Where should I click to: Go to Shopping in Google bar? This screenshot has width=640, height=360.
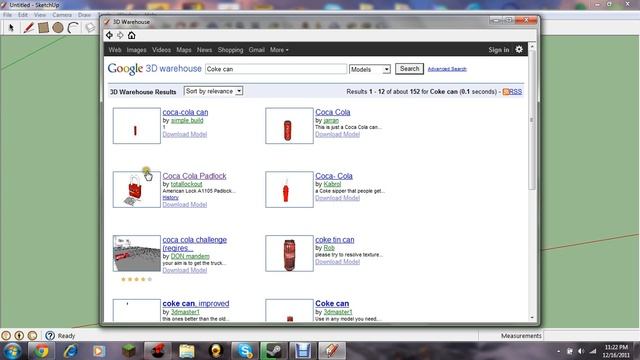pyautogui.click(x=230, y=50)
